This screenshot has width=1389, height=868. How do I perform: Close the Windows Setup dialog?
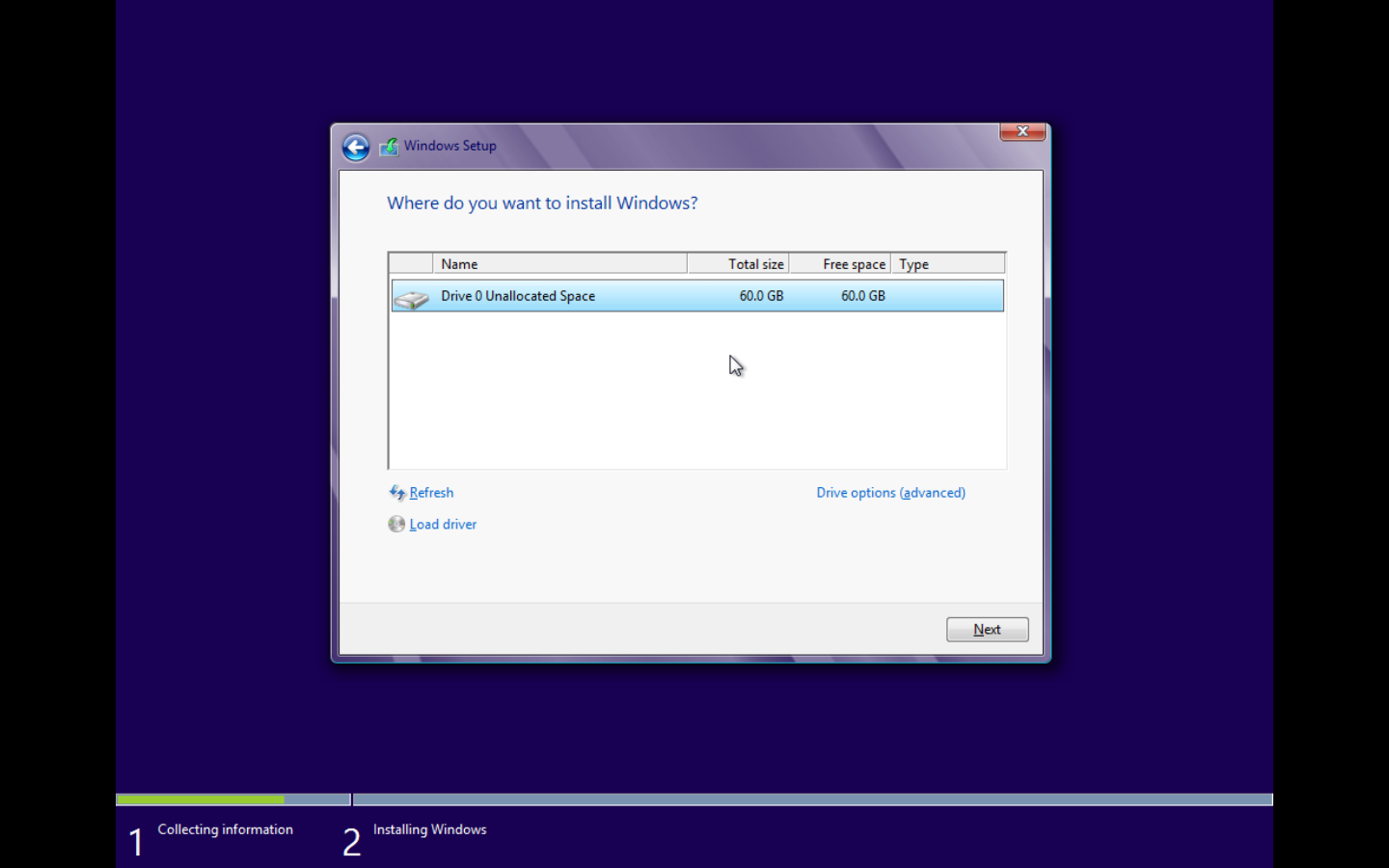click(x=1022, y=131)
